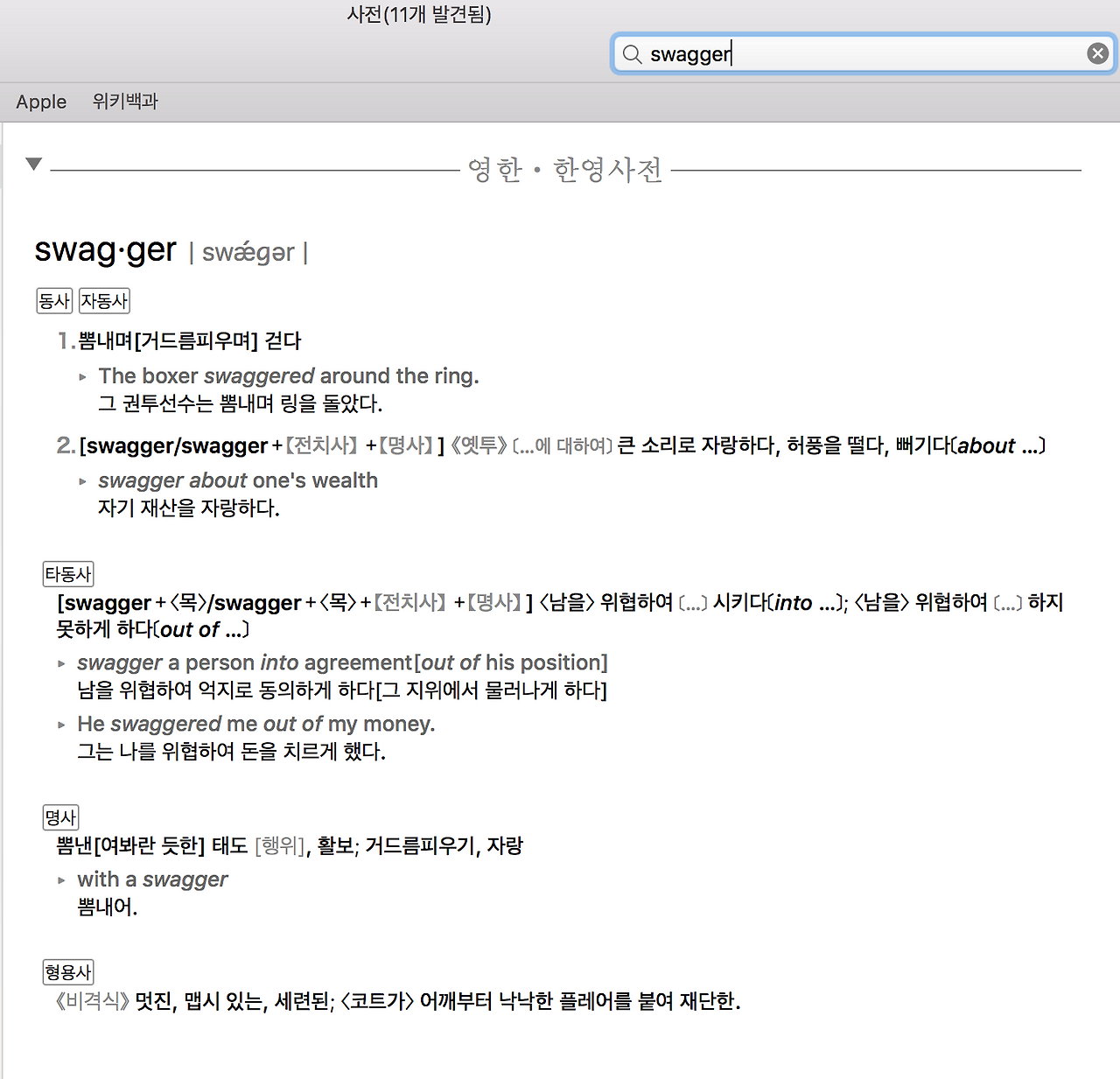Click the 타동사 section badge

coord(66,574)
